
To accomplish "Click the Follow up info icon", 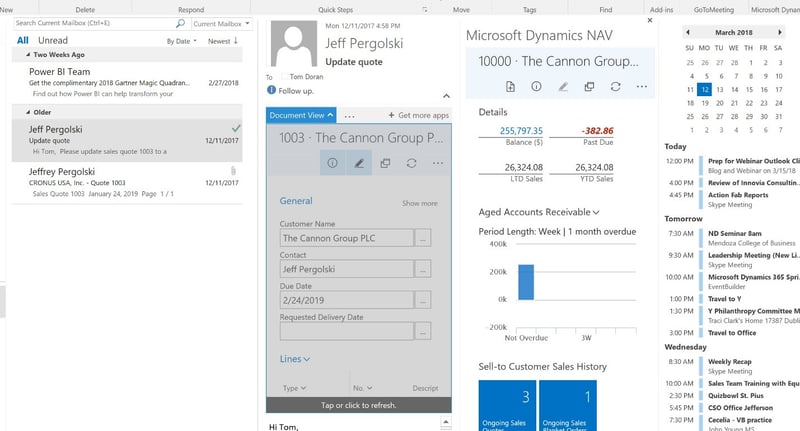I will click(271, 90).
